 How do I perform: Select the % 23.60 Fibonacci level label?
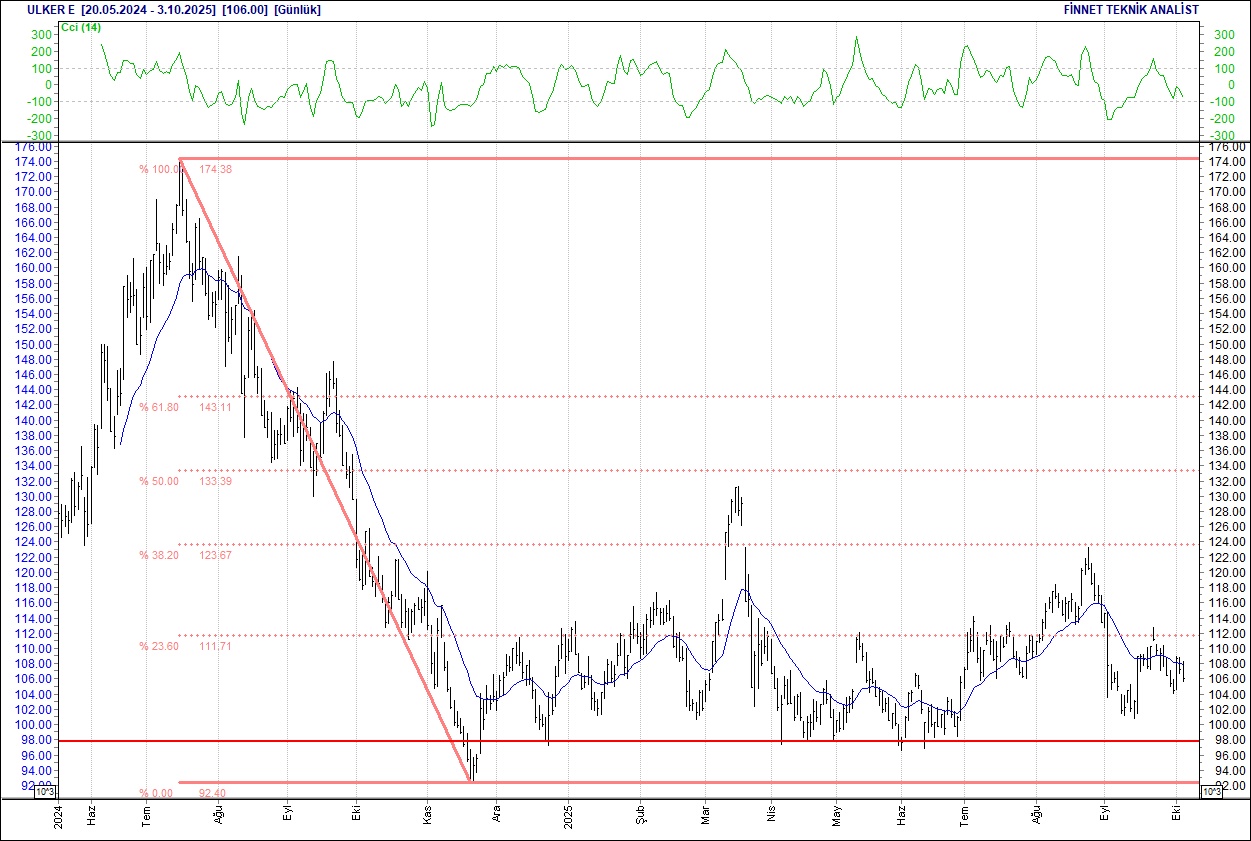[158, 647]
